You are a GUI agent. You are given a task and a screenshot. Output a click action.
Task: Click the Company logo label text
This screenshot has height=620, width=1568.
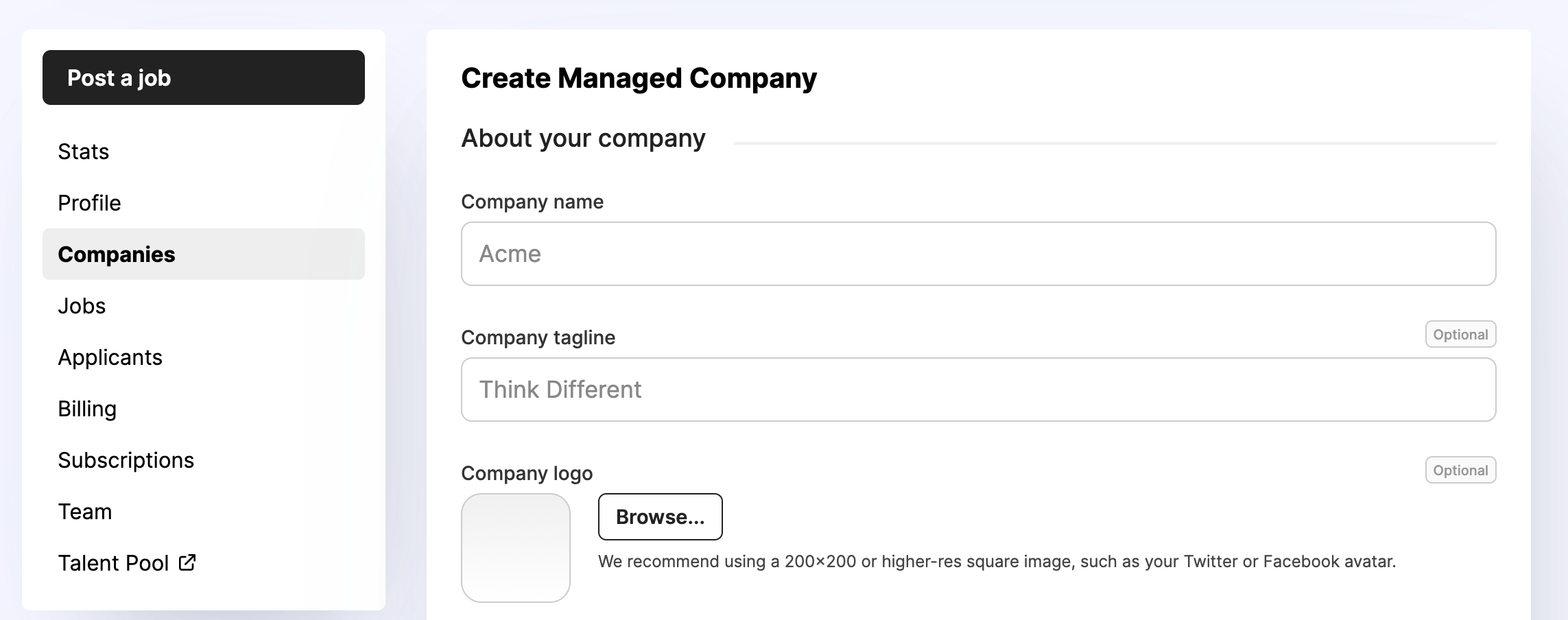pyautogui.click(x=527, y=473)
